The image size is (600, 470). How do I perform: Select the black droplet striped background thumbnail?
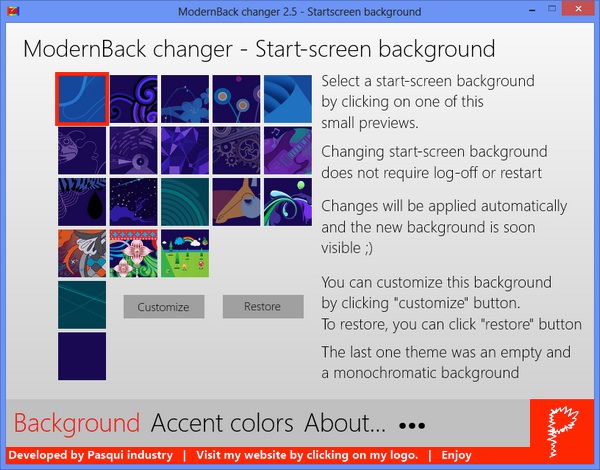click(82, 202)
